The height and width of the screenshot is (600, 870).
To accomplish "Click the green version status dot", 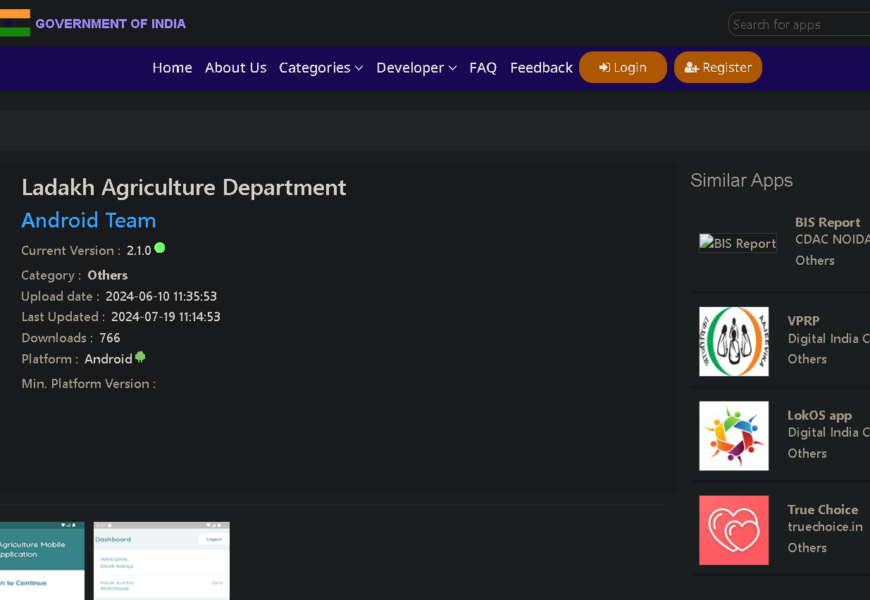I will click(159, 248).
